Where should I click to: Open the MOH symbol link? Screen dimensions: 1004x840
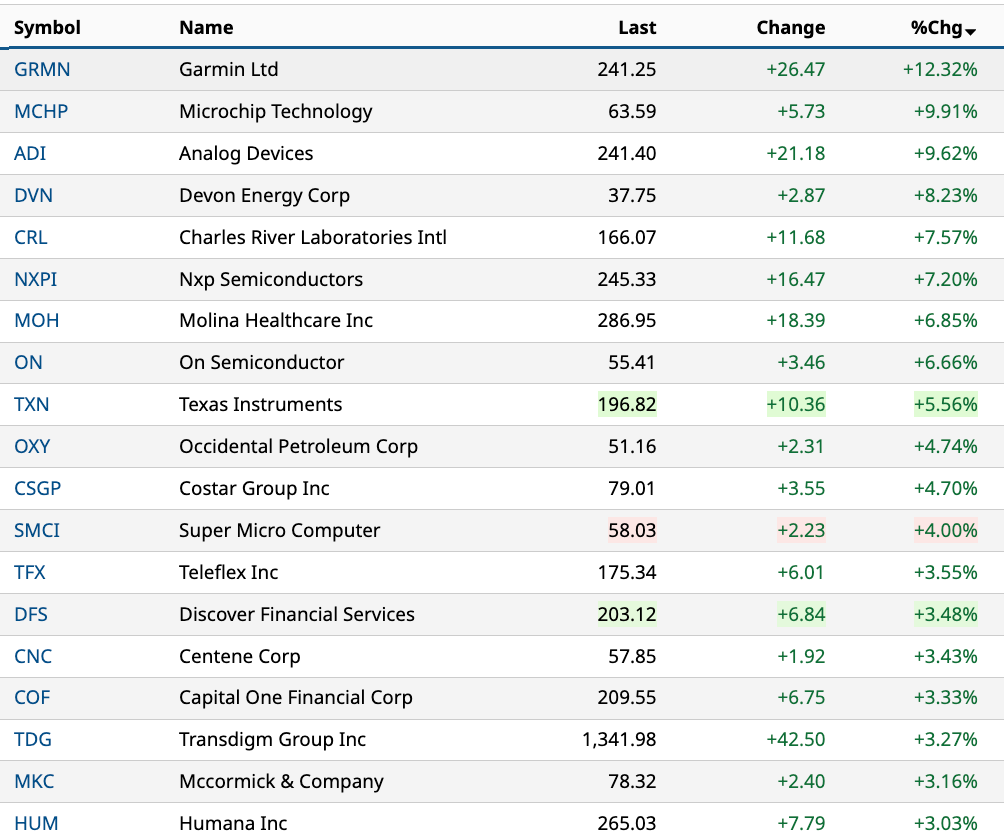coord(36,320)
